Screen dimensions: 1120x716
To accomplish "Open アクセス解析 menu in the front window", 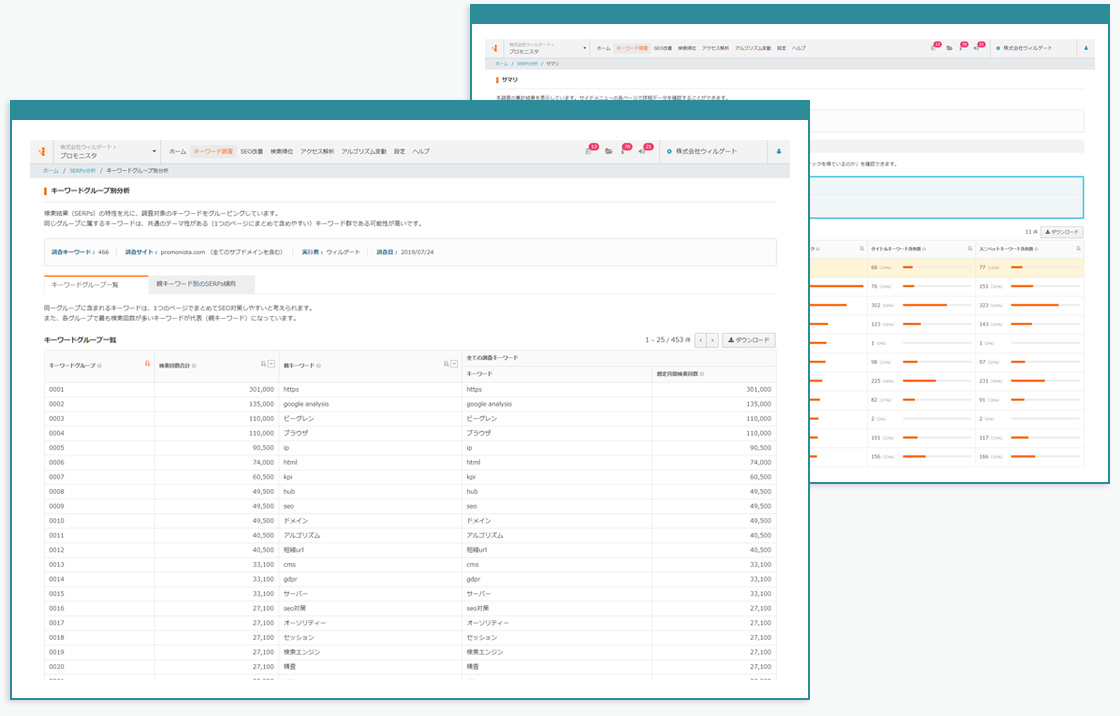I will [317, 151].
